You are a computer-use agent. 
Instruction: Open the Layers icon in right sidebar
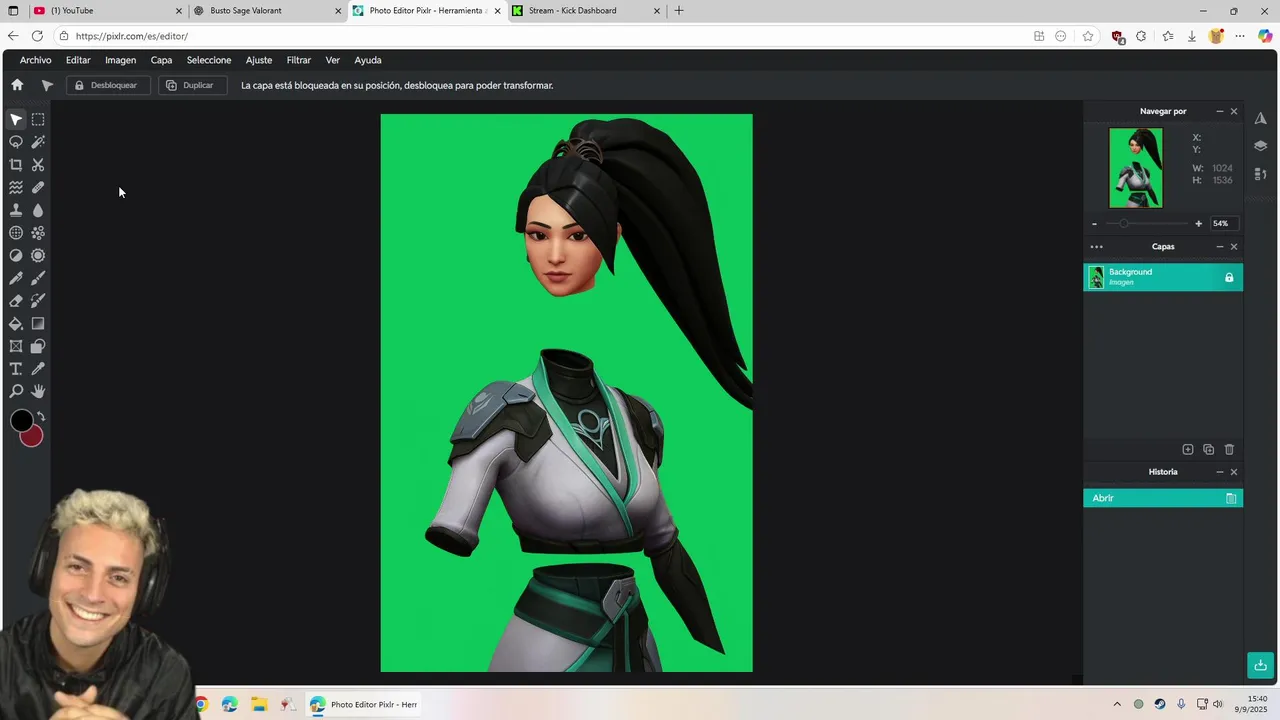coord(1261,146)
